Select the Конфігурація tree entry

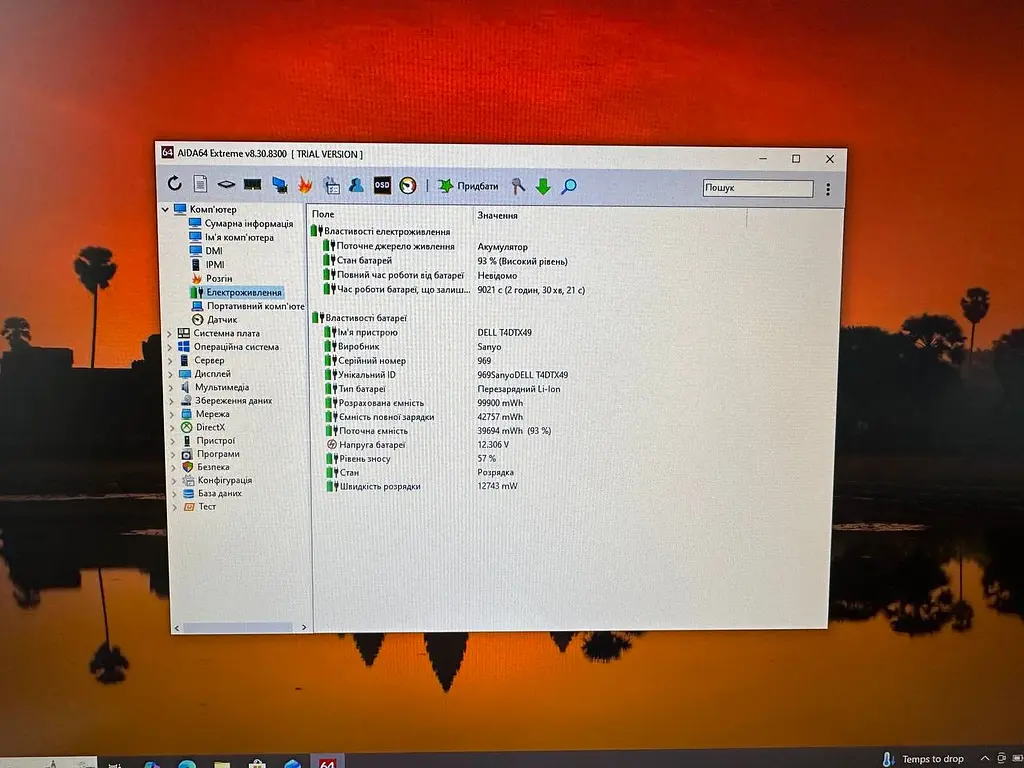coord(217,480)
